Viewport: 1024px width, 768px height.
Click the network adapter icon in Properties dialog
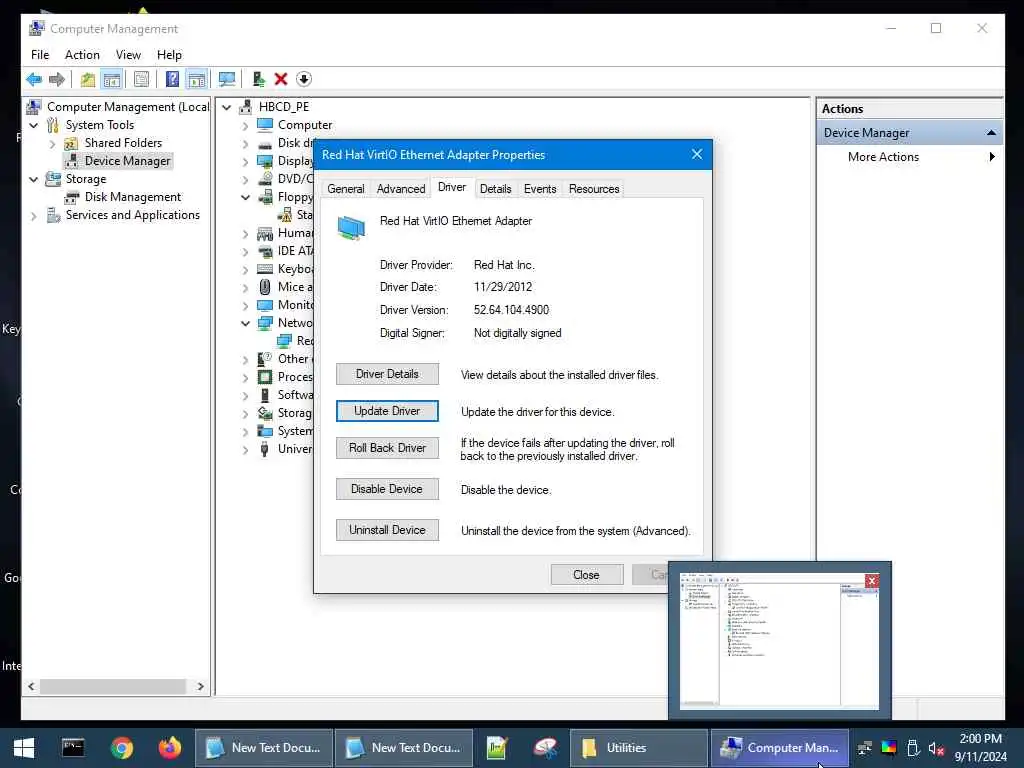pyautogui.click(x=351, y=229)
